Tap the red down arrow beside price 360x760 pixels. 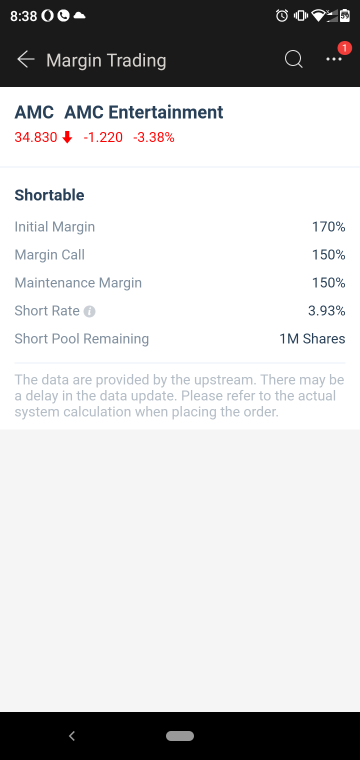click(67, 138)
